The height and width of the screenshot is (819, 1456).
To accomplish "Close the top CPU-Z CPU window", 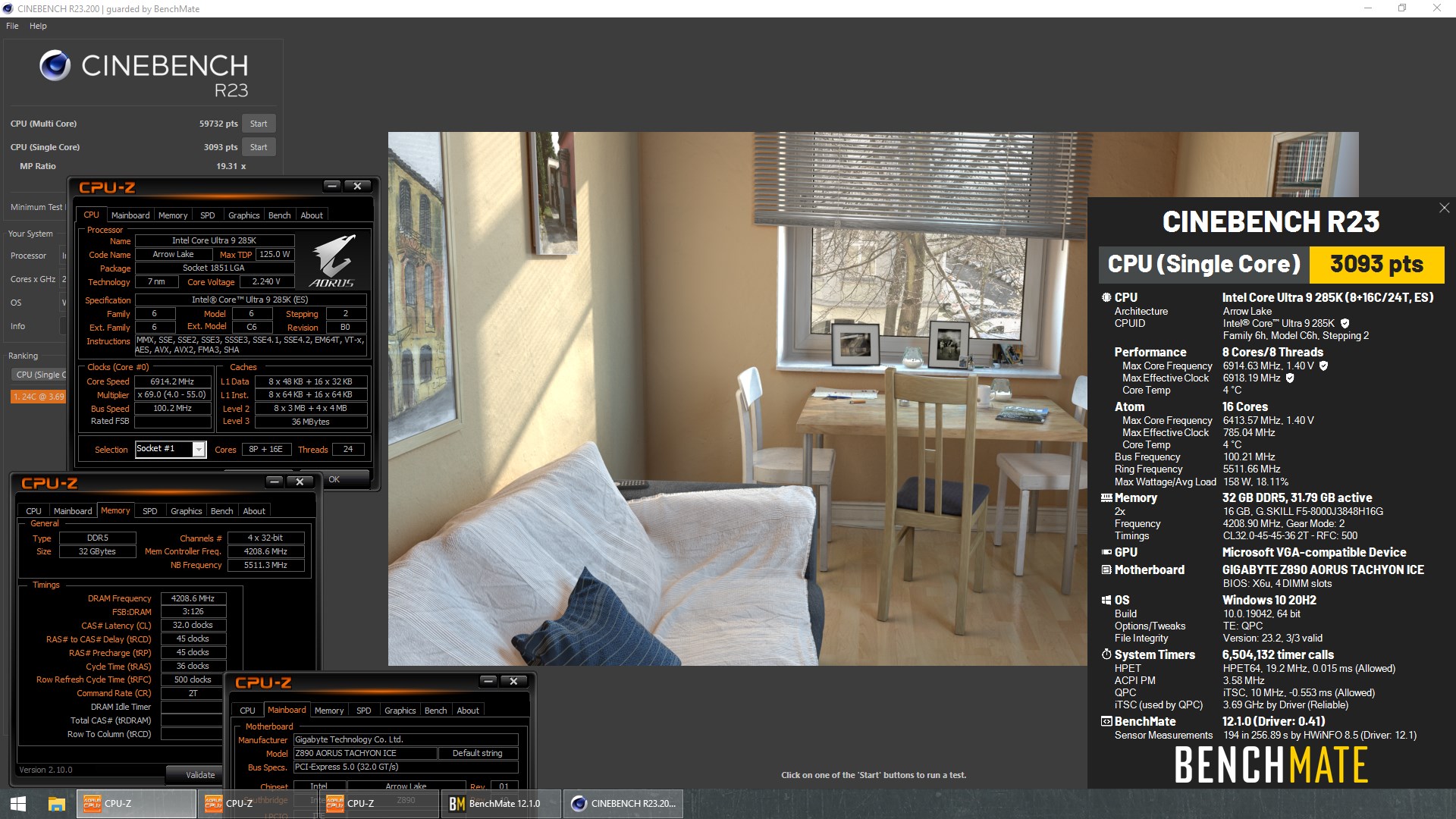I will tap(357, 186).
